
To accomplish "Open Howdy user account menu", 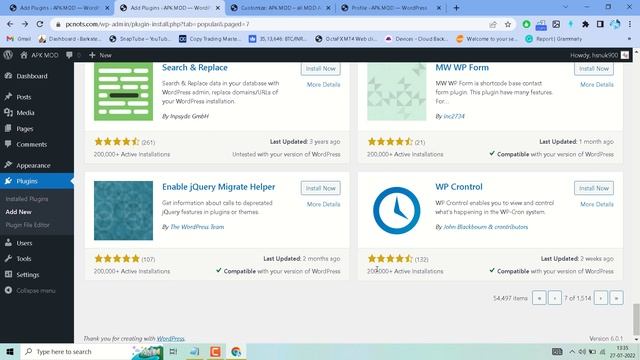I will (599, 55).
